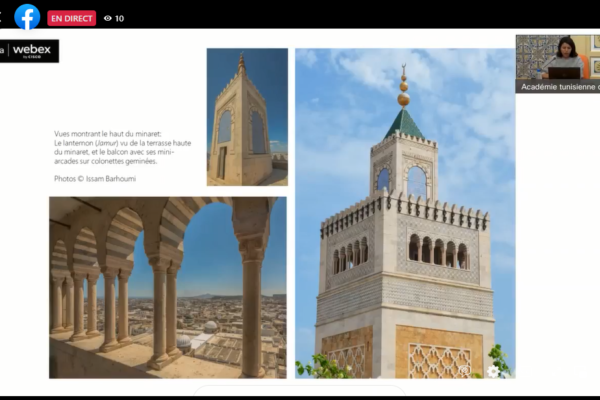Click the eye viewer count icon
600x400 pixels.
pyautogui.click(x=108, y=18)
